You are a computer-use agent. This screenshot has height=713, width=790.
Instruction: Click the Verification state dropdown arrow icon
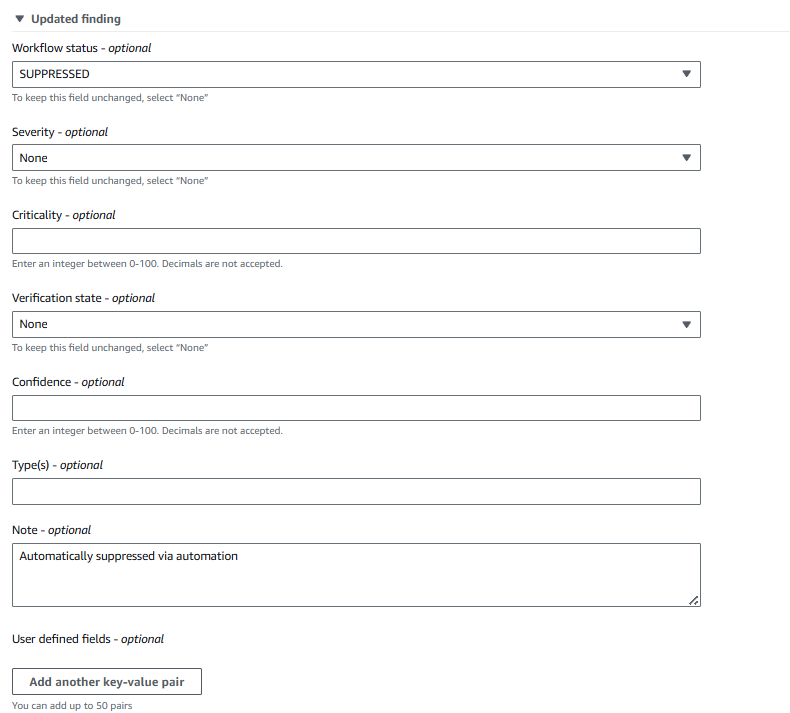pos(686,324)
